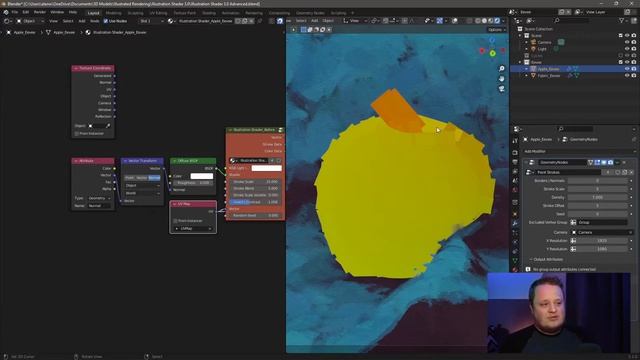Click the Object eyedropper on Texture Coordinate node
The height and width of the screenshot is (360, 640).
(108, 126)
